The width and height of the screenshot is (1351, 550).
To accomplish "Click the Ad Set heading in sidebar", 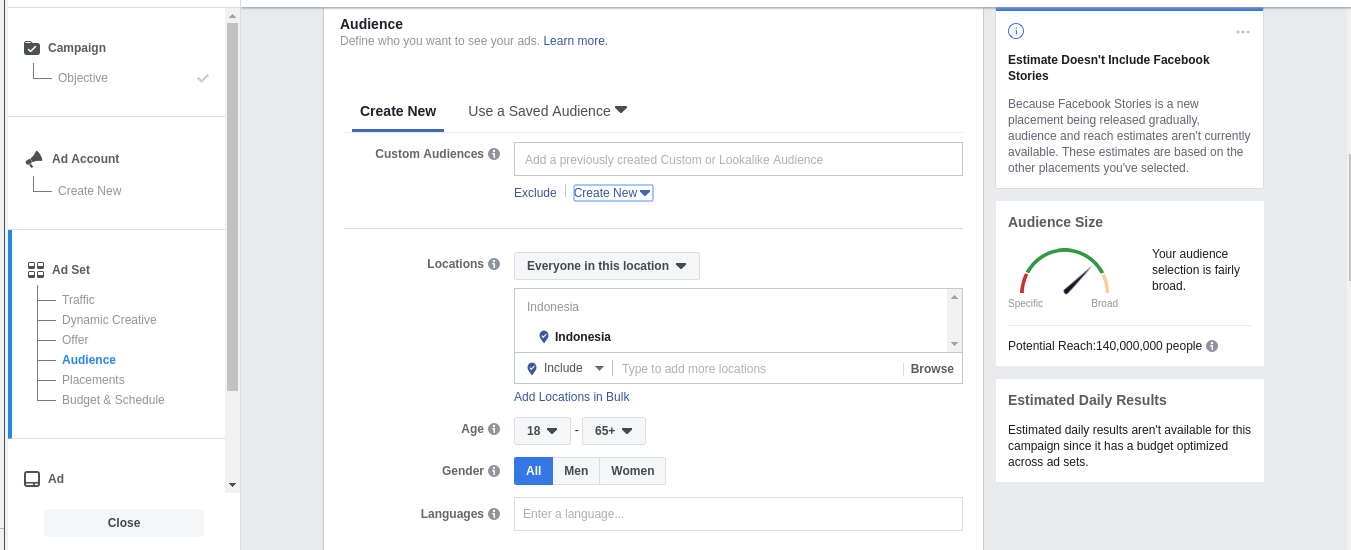I will pos(71,270).
